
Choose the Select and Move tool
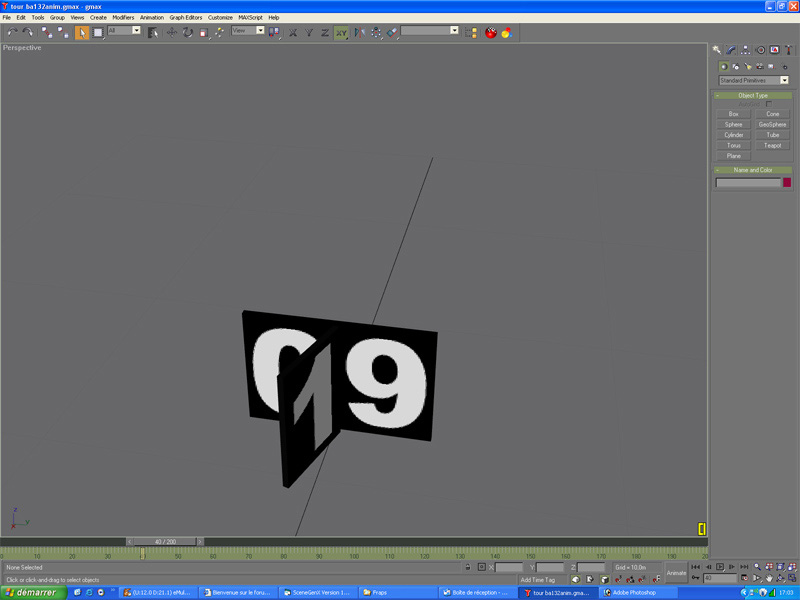click(171, 33)
